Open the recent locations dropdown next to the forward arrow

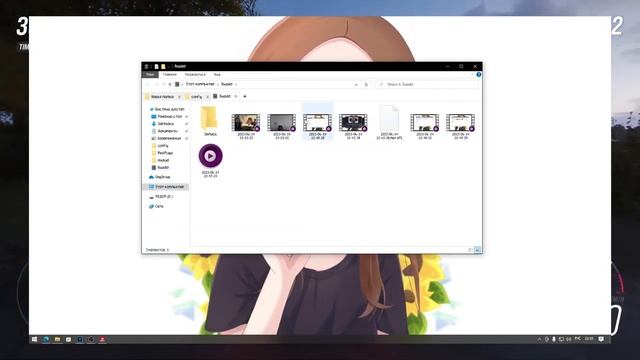click(163, 84)
